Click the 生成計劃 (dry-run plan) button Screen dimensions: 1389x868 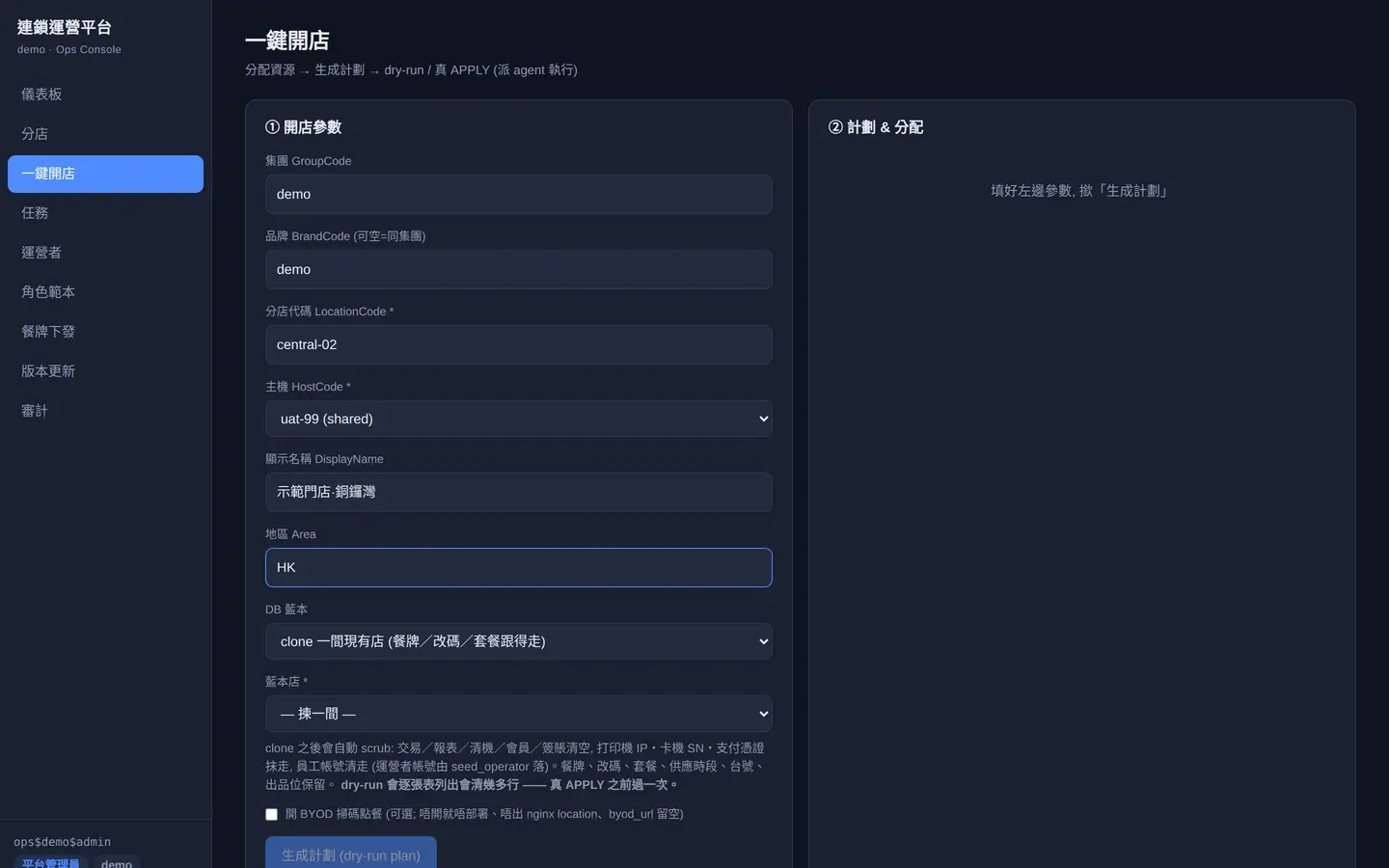pyautogui.click(x=351, y=854)
